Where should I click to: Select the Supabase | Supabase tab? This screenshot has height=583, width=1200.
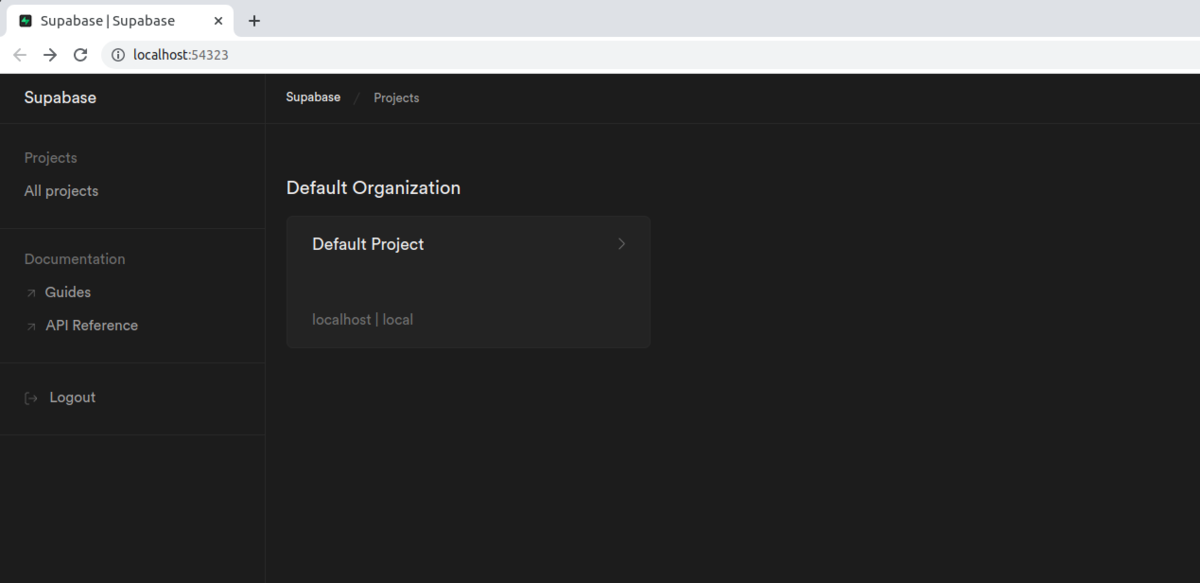(121, 20)
